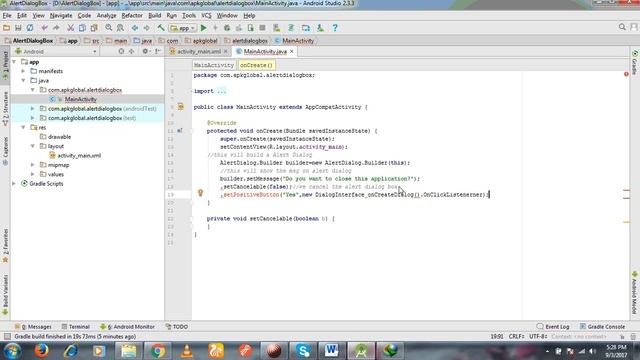640x360 pixels.
Task: Open the VCS menu
Action: click(x=206, y=16)
